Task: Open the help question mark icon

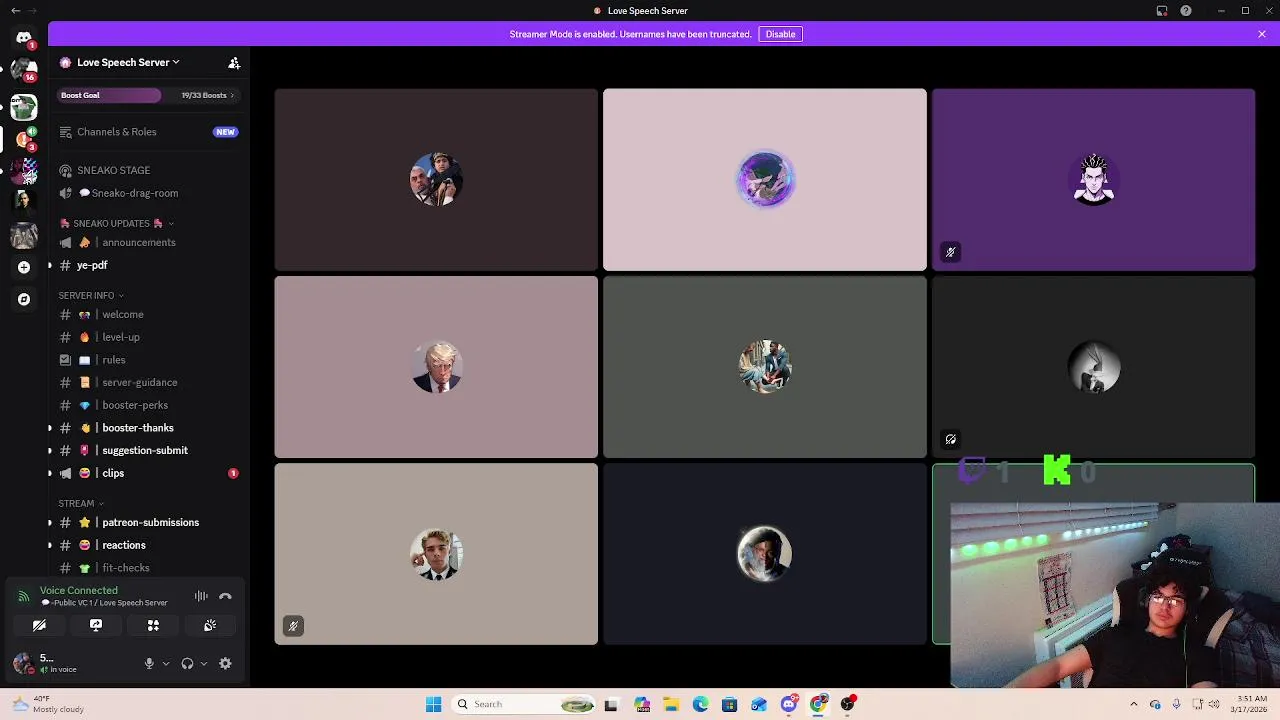Action: (1186, 11)
